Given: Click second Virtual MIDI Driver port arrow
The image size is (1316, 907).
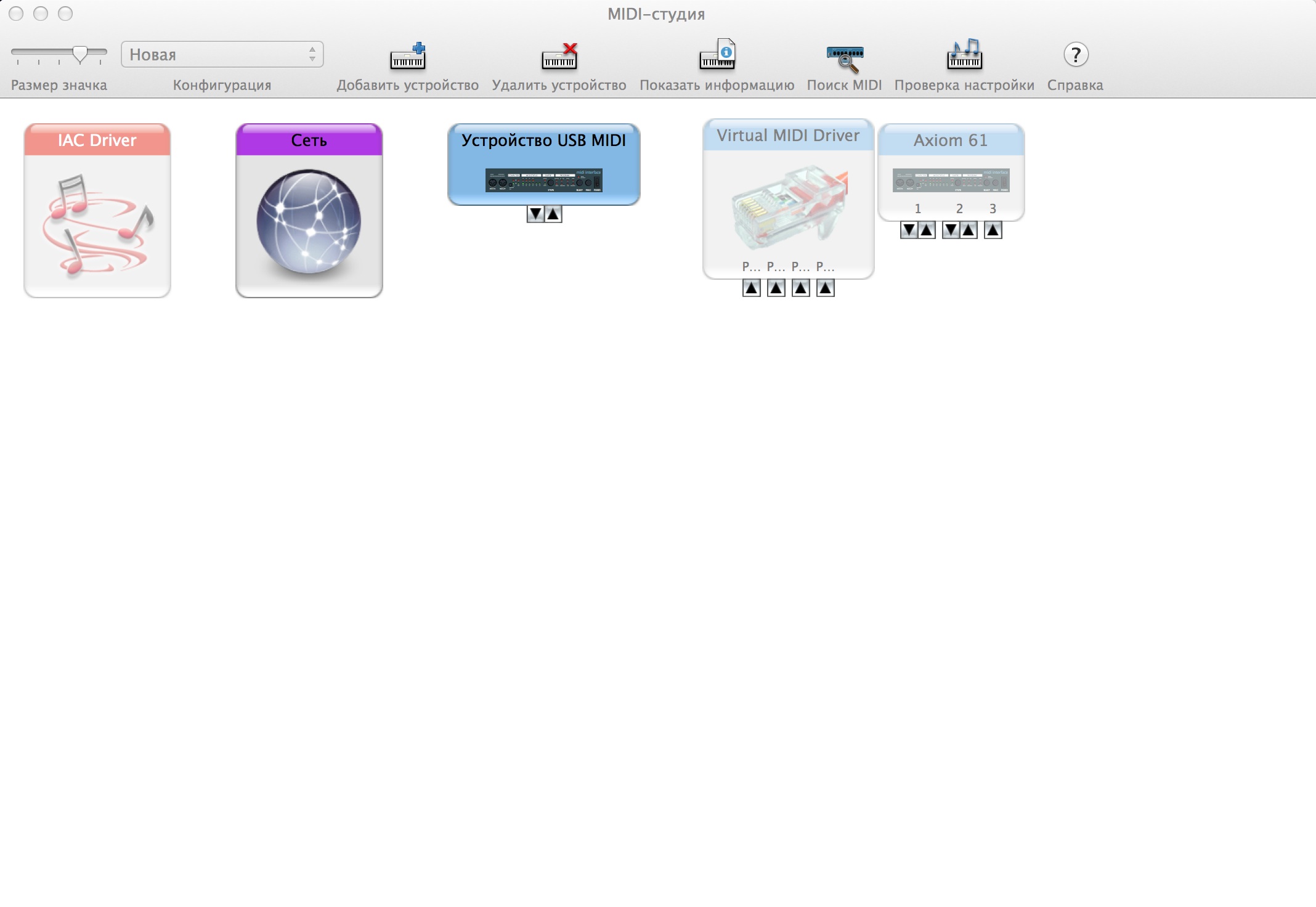Looking at the screenshot, I should [776, 288].
